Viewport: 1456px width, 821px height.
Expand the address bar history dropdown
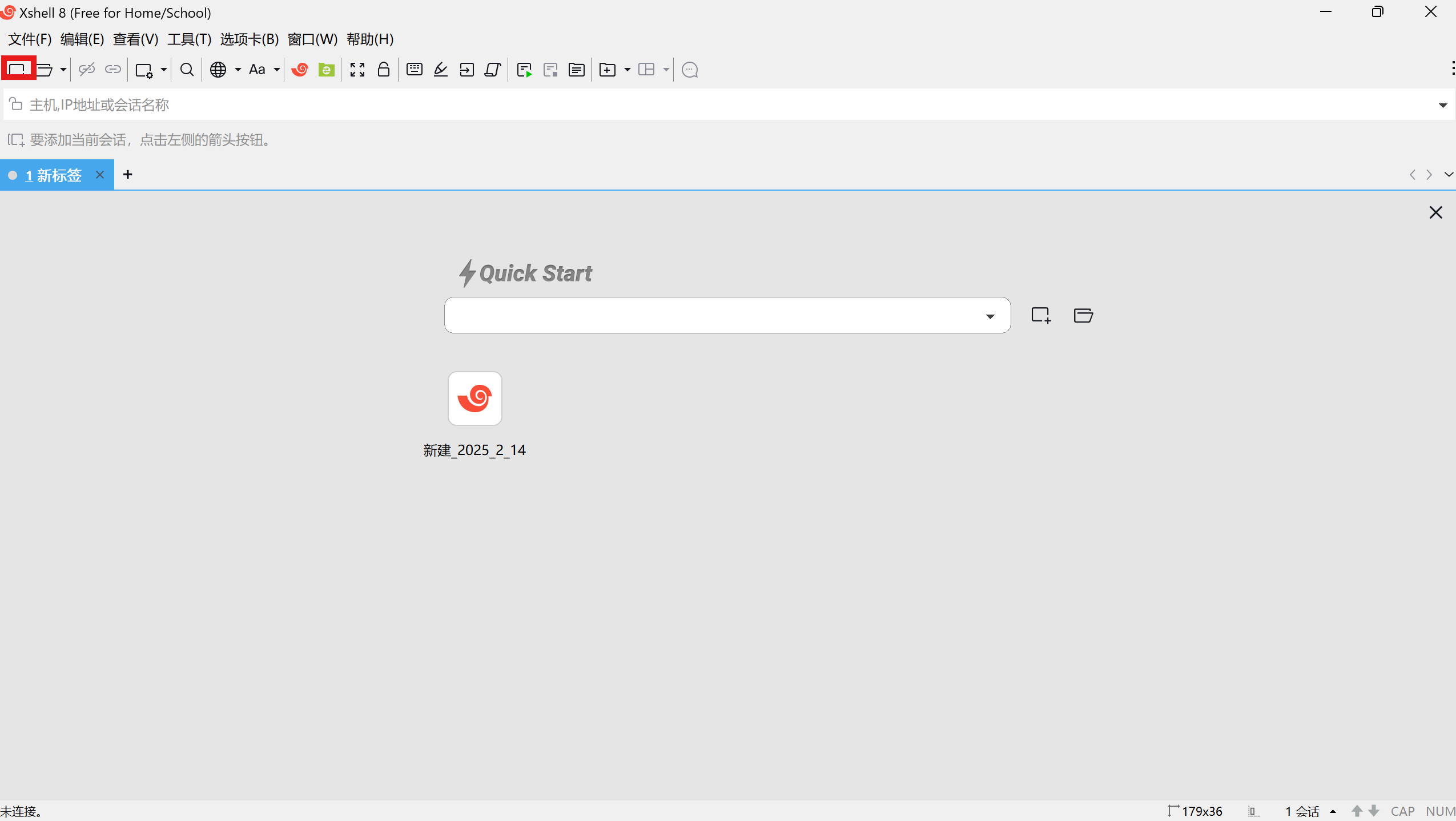[x=1442, y=105]
